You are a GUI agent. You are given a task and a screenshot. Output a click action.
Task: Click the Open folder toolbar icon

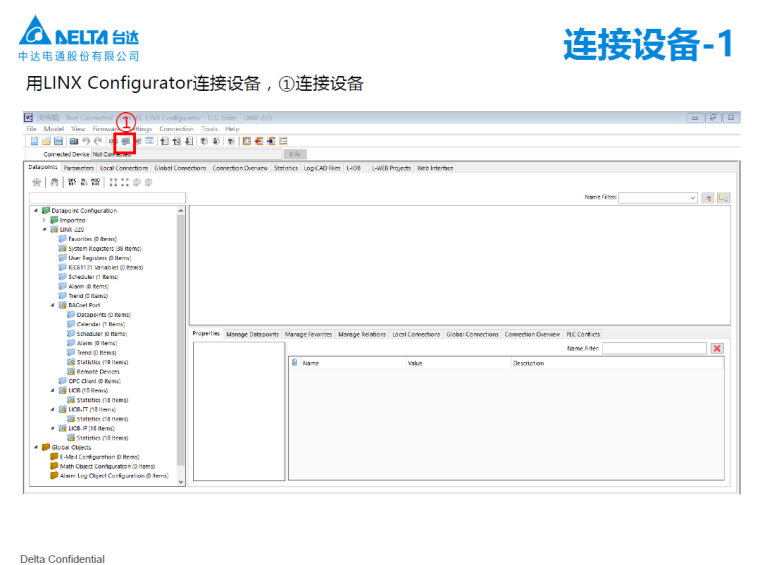tap(45, 141)
